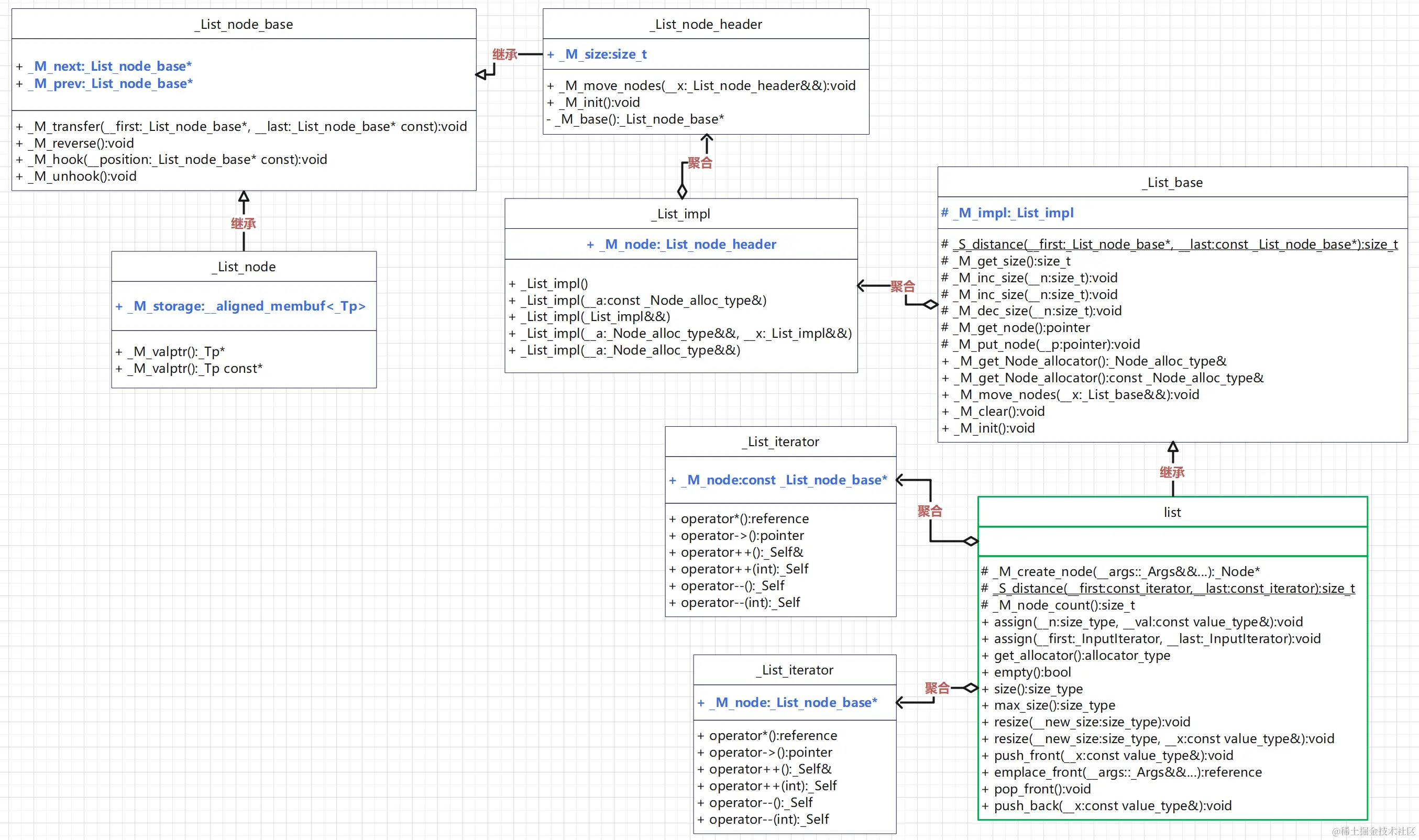This screenshot has width=1419, height=840.
Task: Click the aggregation diamond atop _List_impl box
Action: 682,191
